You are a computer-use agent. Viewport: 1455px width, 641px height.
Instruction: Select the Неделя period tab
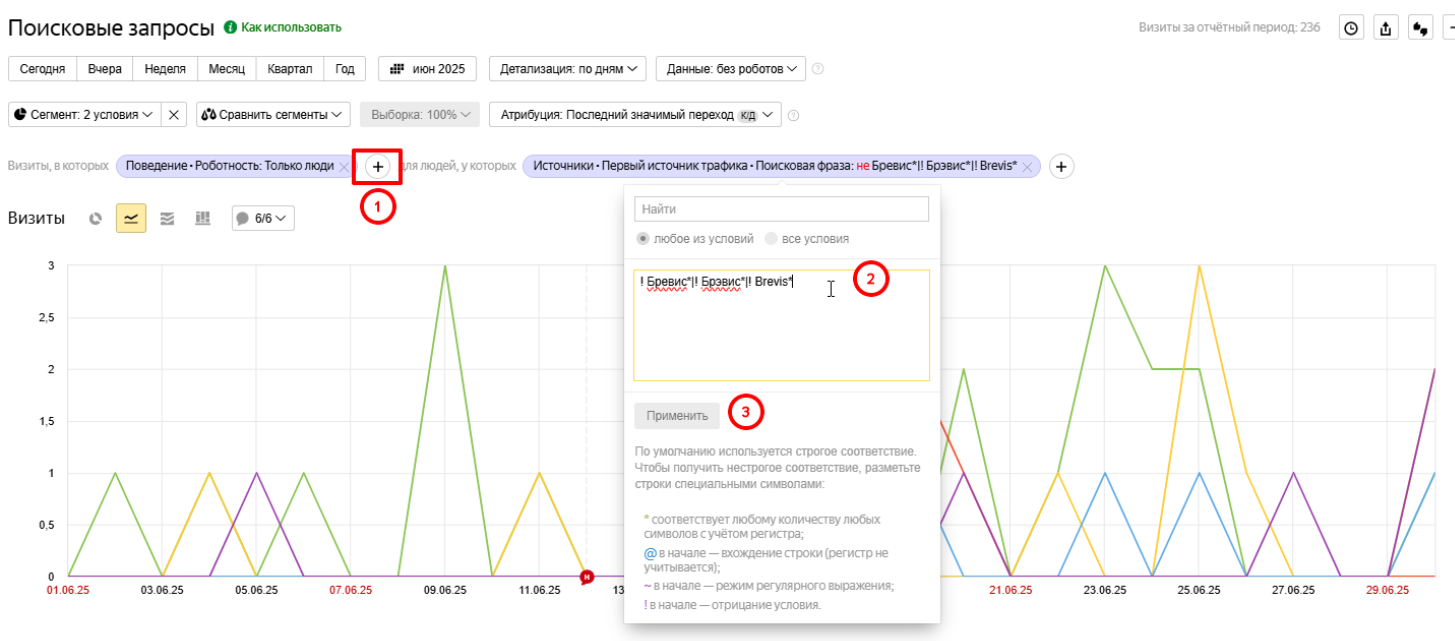[165, 69]
